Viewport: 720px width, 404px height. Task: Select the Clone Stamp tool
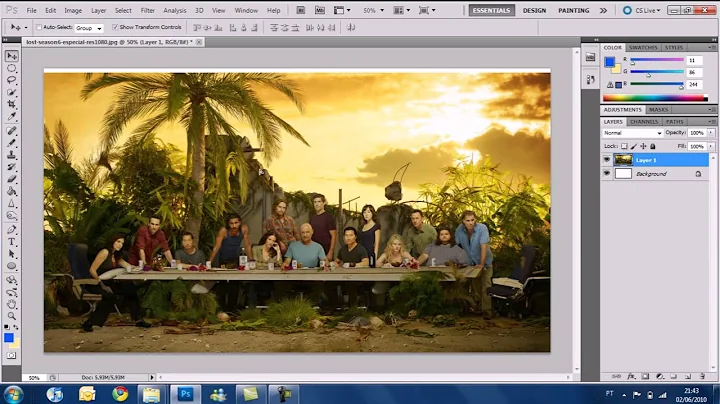click(x=12, y=155)
